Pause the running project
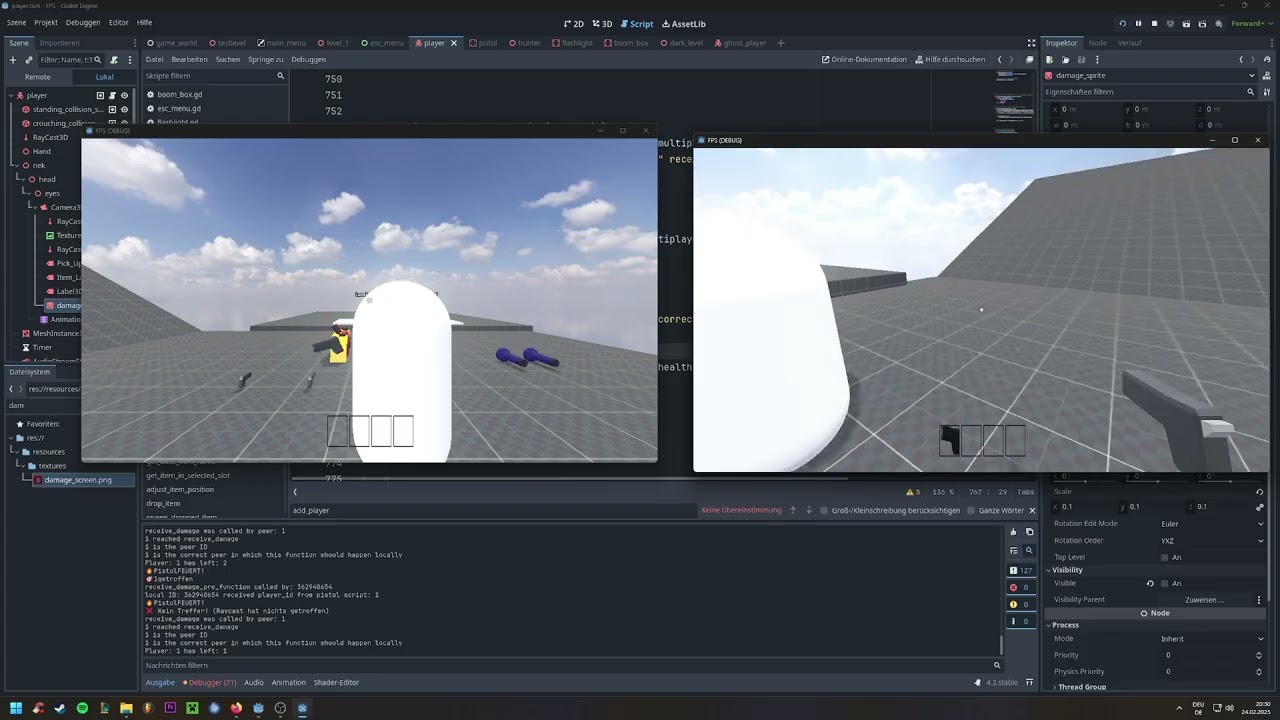 click(1138, 23)
